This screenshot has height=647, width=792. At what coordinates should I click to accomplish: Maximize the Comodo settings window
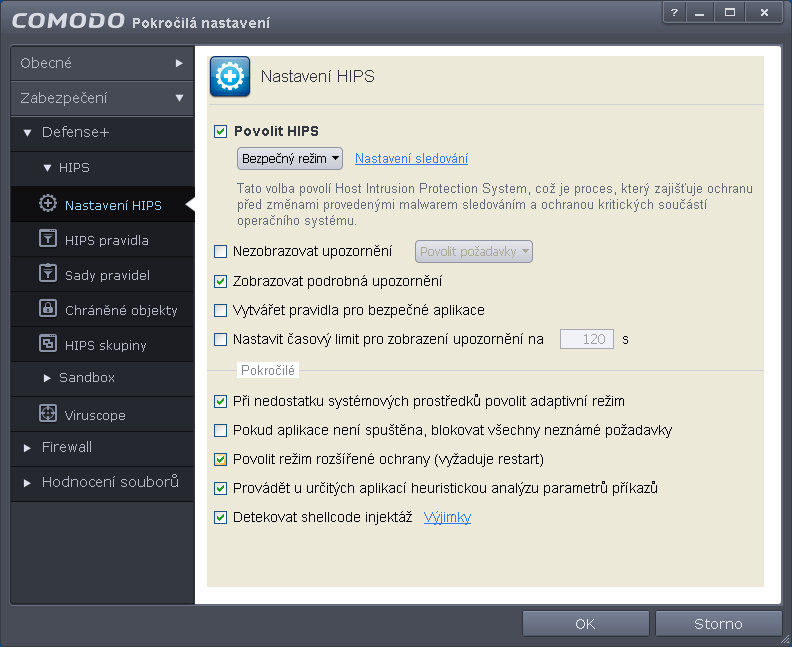tap(729, 13)
